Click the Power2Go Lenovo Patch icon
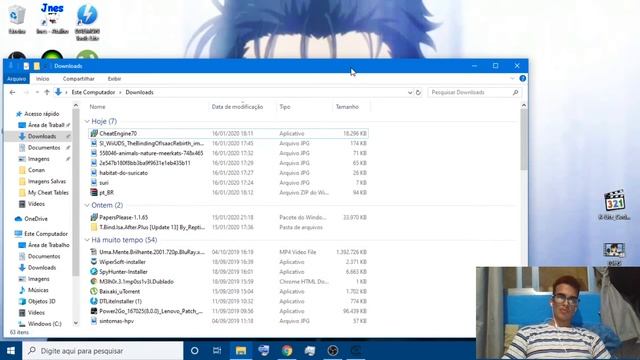 (x=94, y=311)
